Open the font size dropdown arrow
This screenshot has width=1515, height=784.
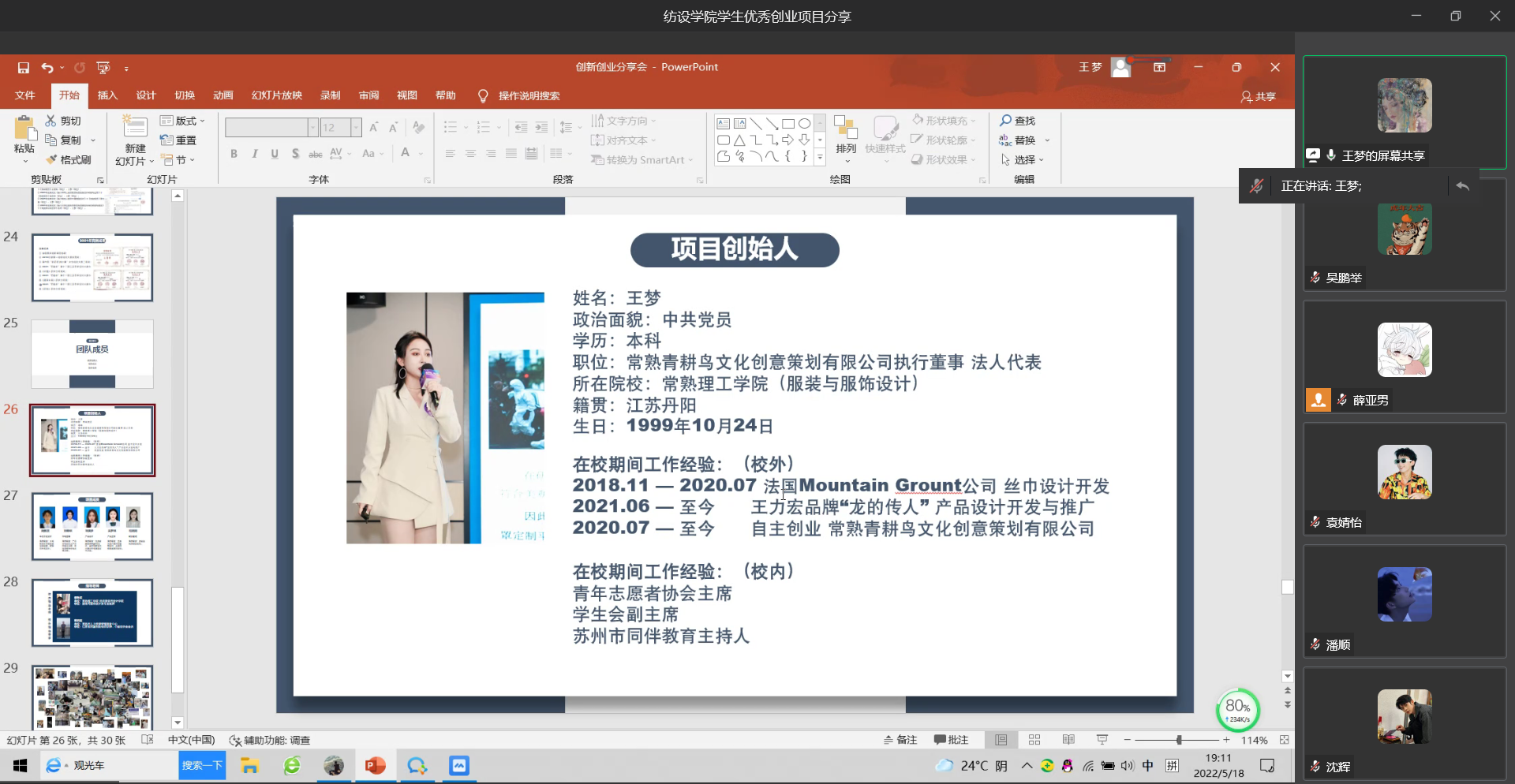356,127
